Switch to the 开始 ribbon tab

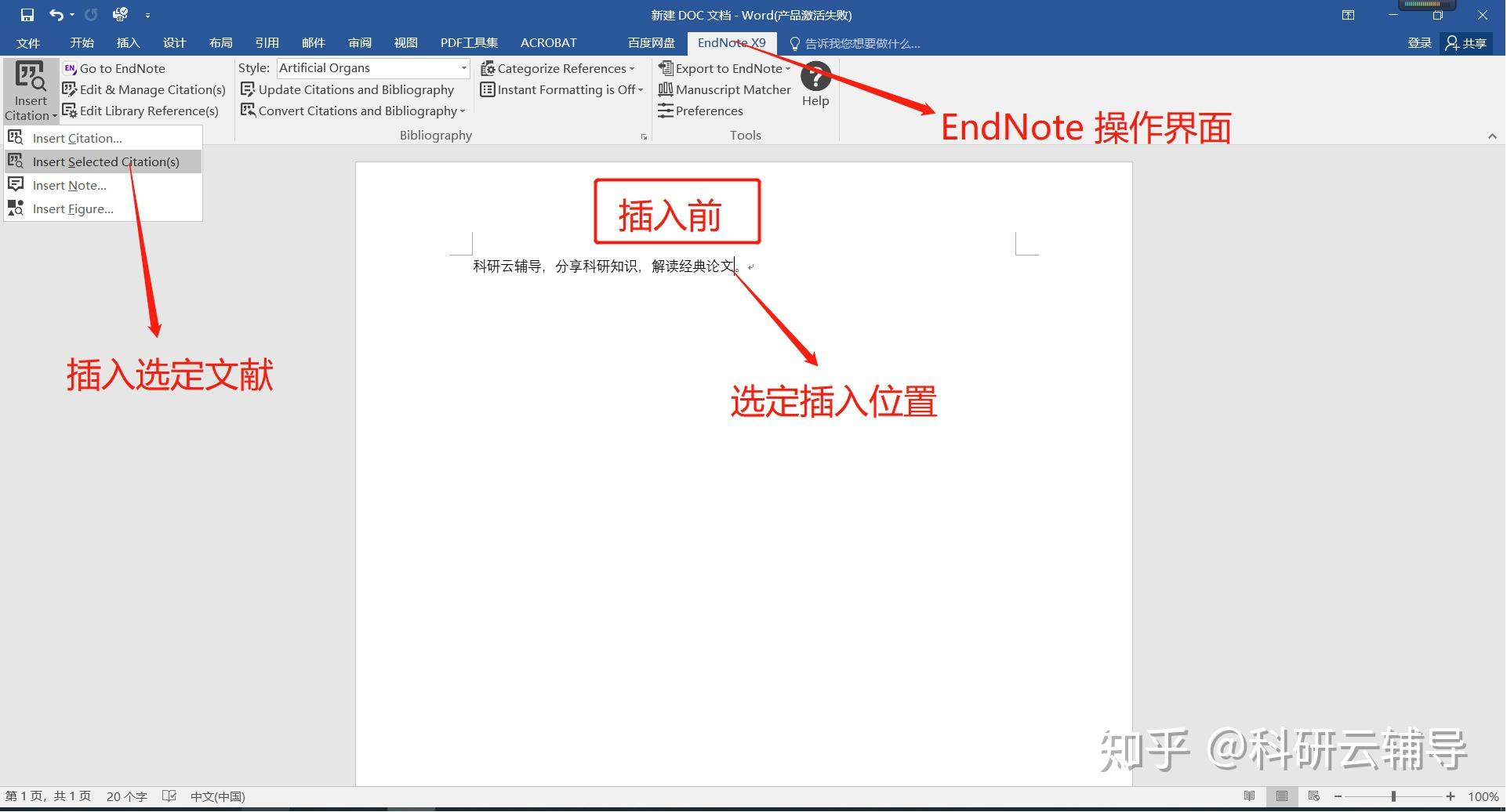pos(82,43)
